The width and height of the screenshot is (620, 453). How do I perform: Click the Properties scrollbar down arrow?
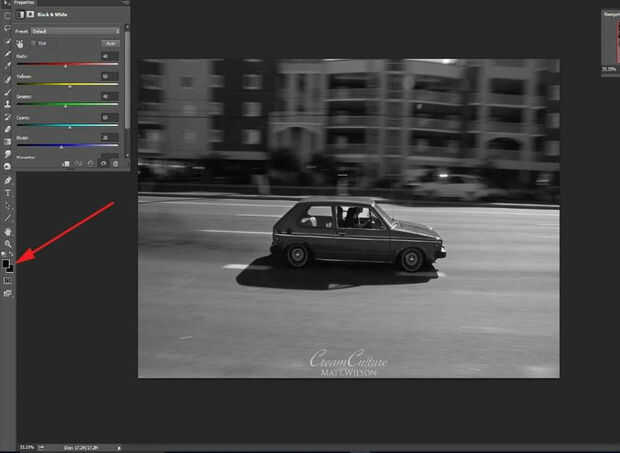127,155
